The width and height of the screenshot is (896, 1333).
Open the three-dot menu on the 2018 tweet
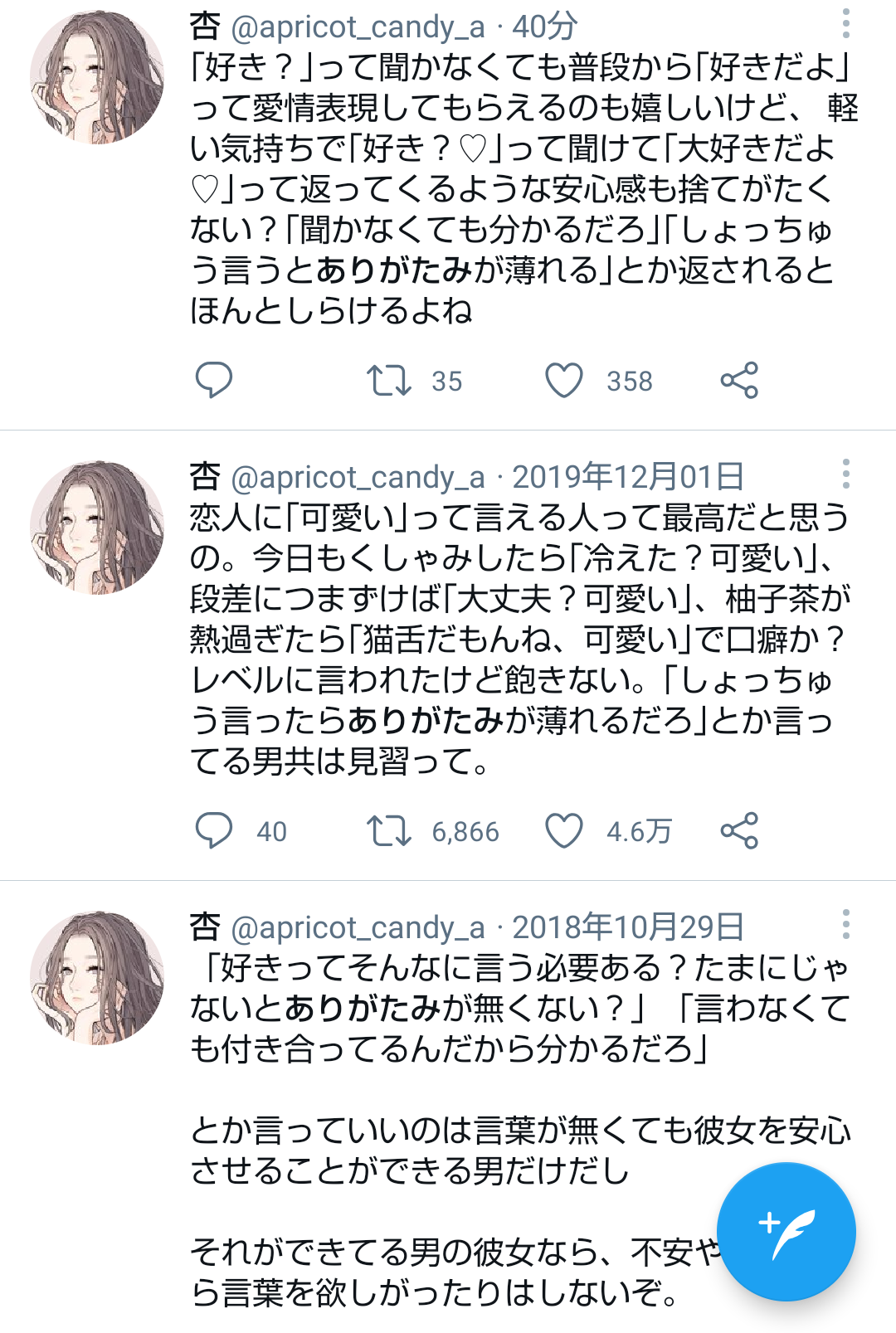point(845,923)
